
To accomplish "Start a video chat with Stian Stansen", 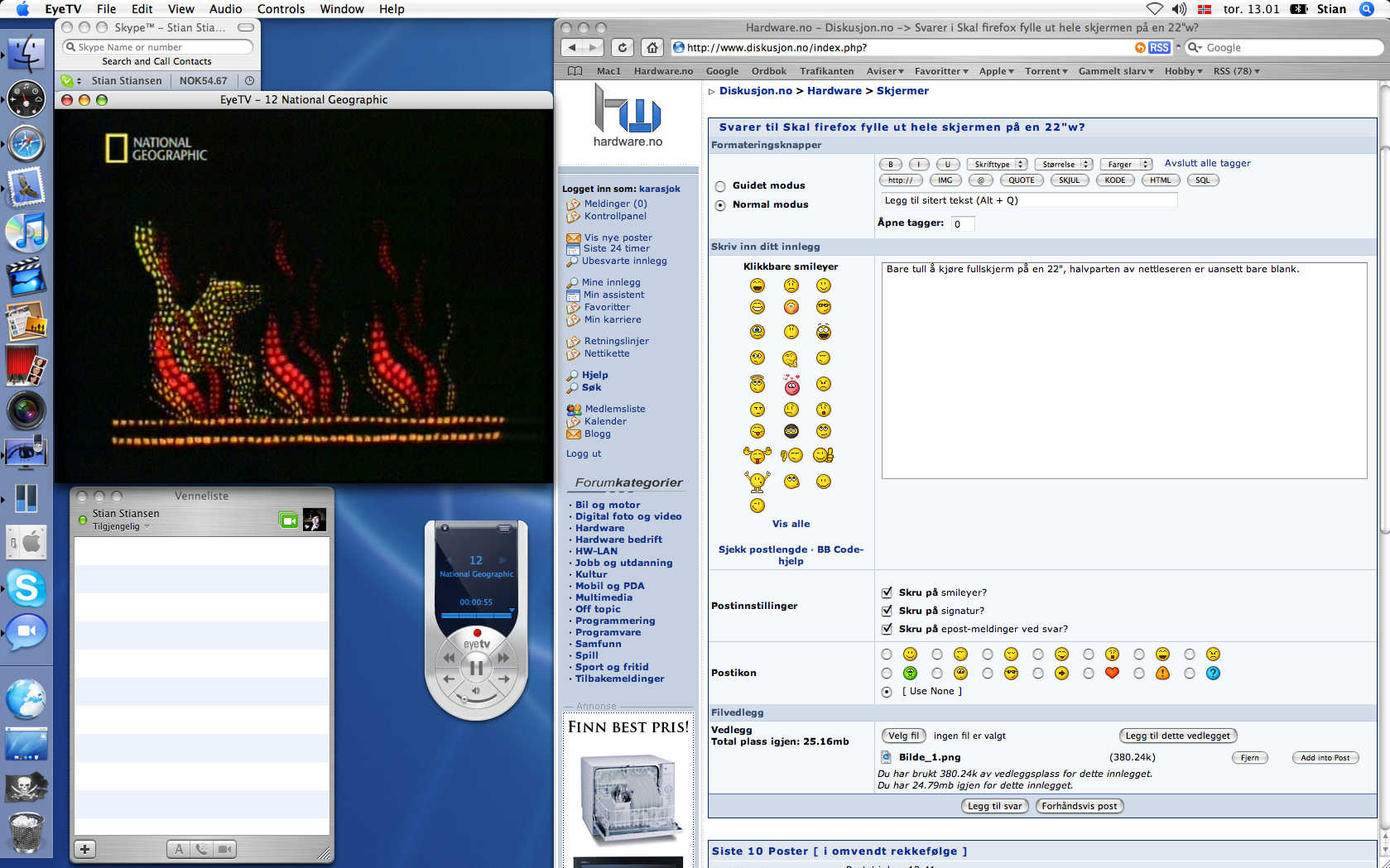I will [x=288, y=520].
